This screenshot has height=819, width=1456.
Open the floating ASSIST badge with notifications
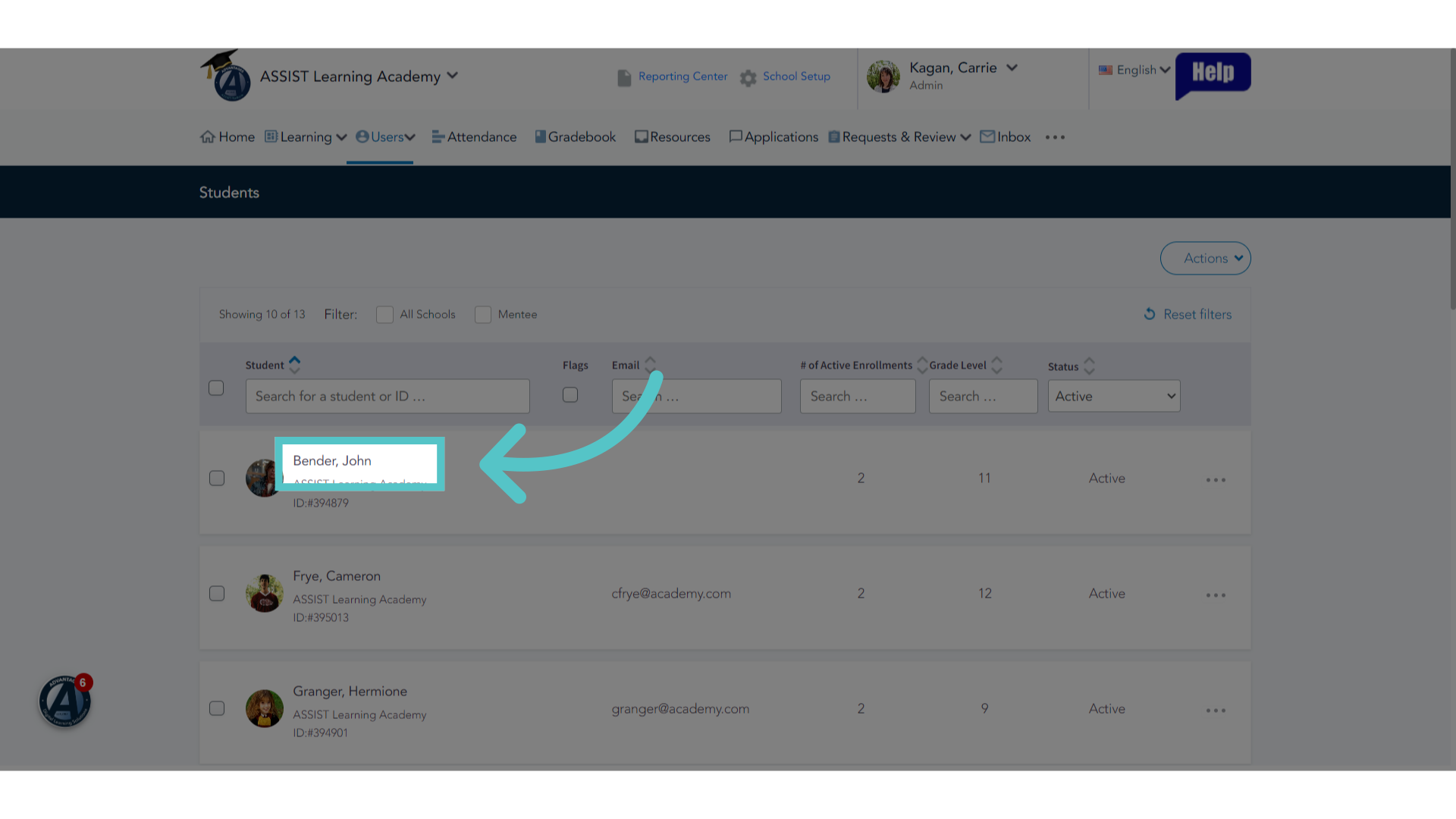pos(65,701)
